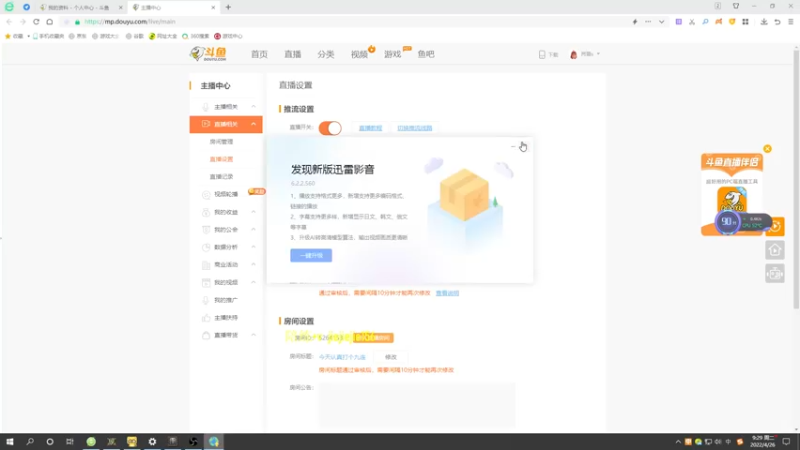Click the taskbar search magnifier
This screenshot has height=450, width=800.
(30, 442)
